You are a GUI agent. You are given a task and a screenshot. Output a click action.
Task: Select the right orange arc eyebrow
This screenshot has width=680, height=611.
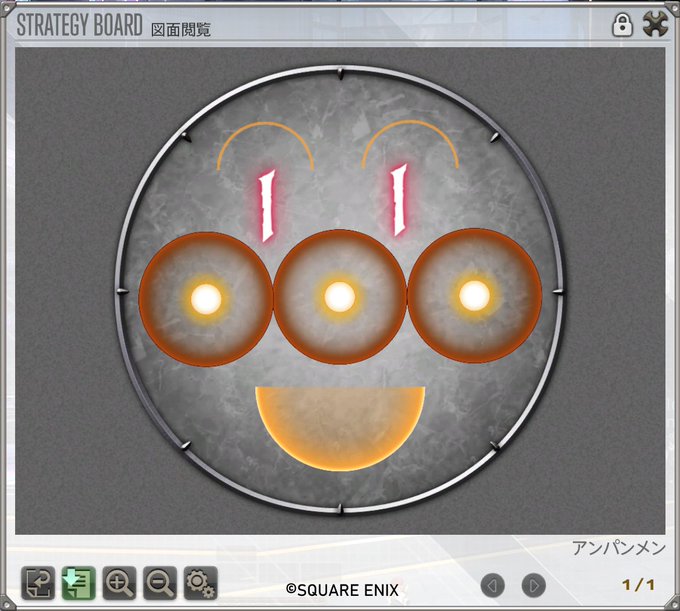pos(410,144)
